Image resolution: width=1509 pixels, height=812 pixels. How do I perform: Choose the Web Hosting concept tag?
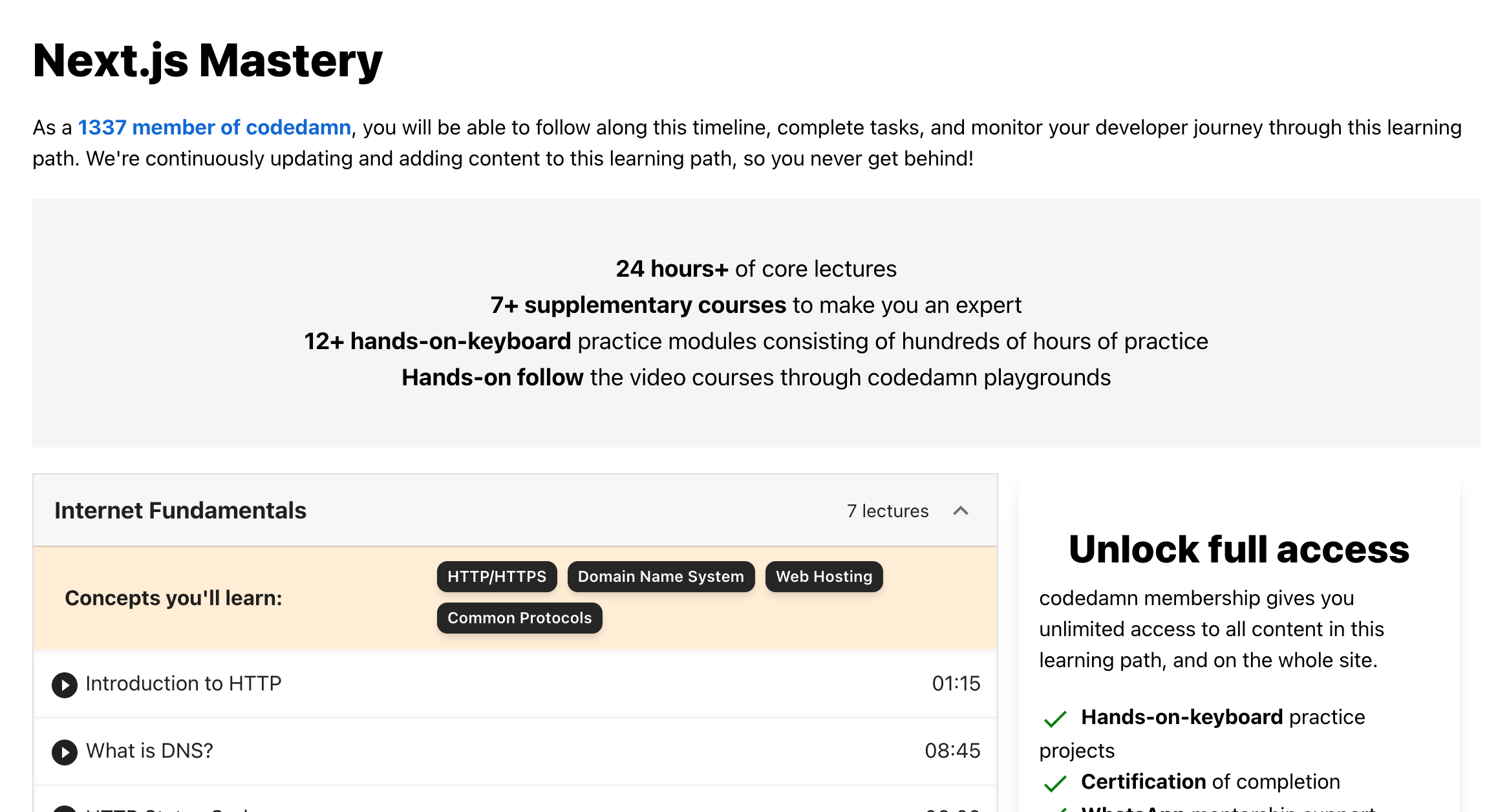824,577
